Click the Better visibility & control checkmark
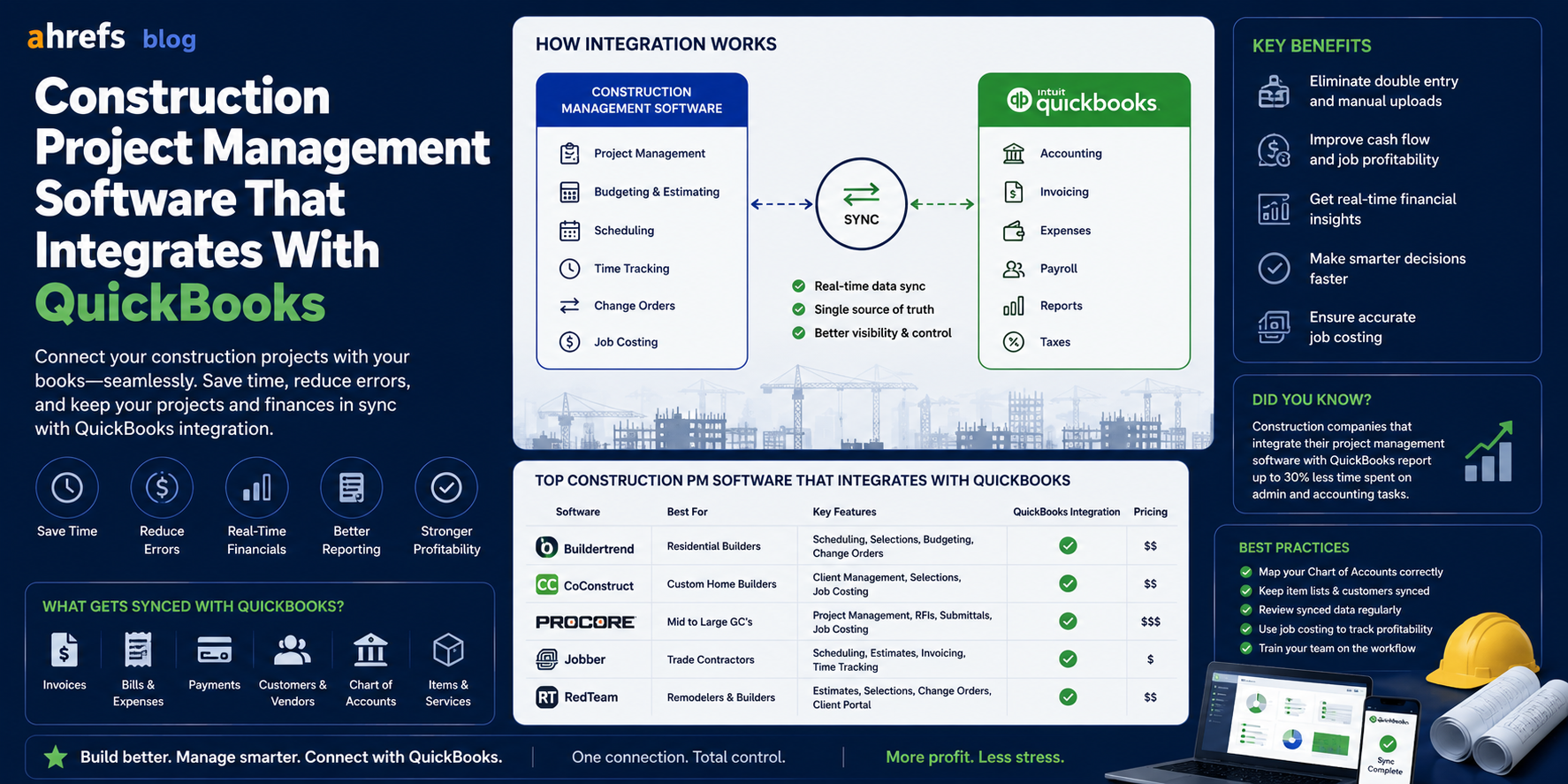This screenshot has height=784, width=1568. point(798,333)
